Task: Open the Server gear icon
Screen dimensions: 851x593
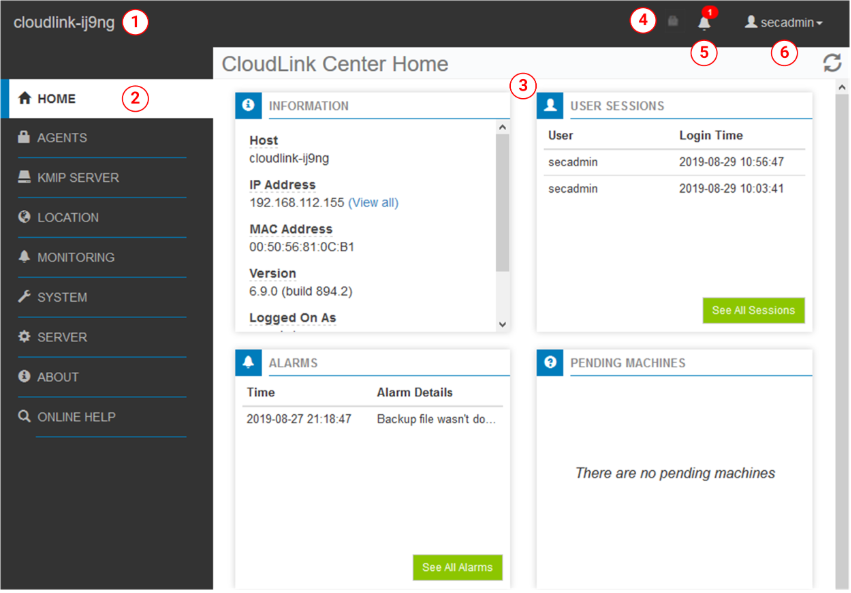Action: point(27,337)
